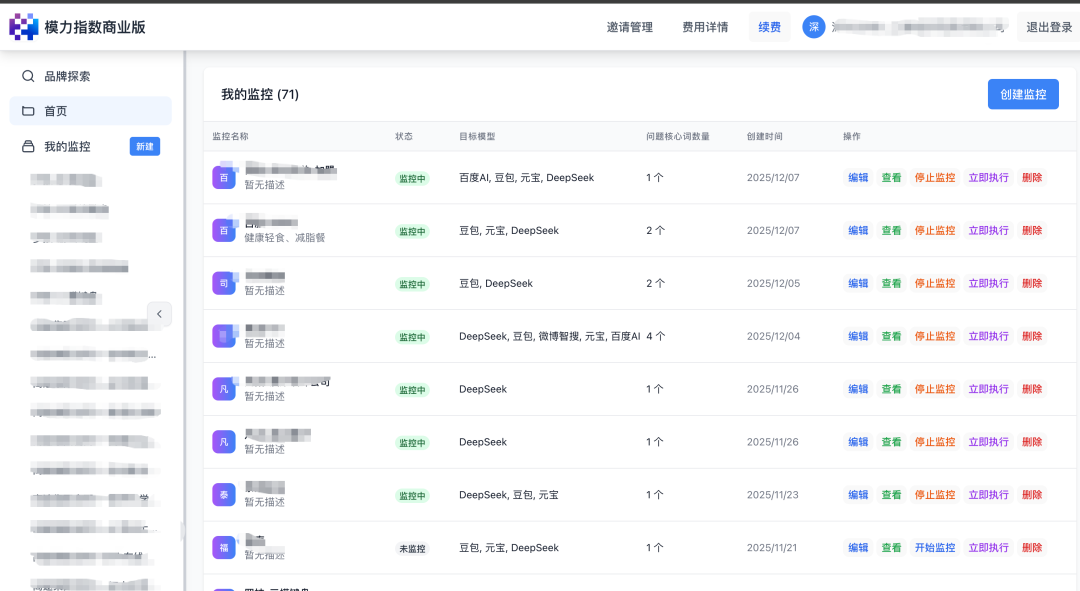Click the 2025/11/23 date cell
The image size is (1080, 591).
(773, 495)
